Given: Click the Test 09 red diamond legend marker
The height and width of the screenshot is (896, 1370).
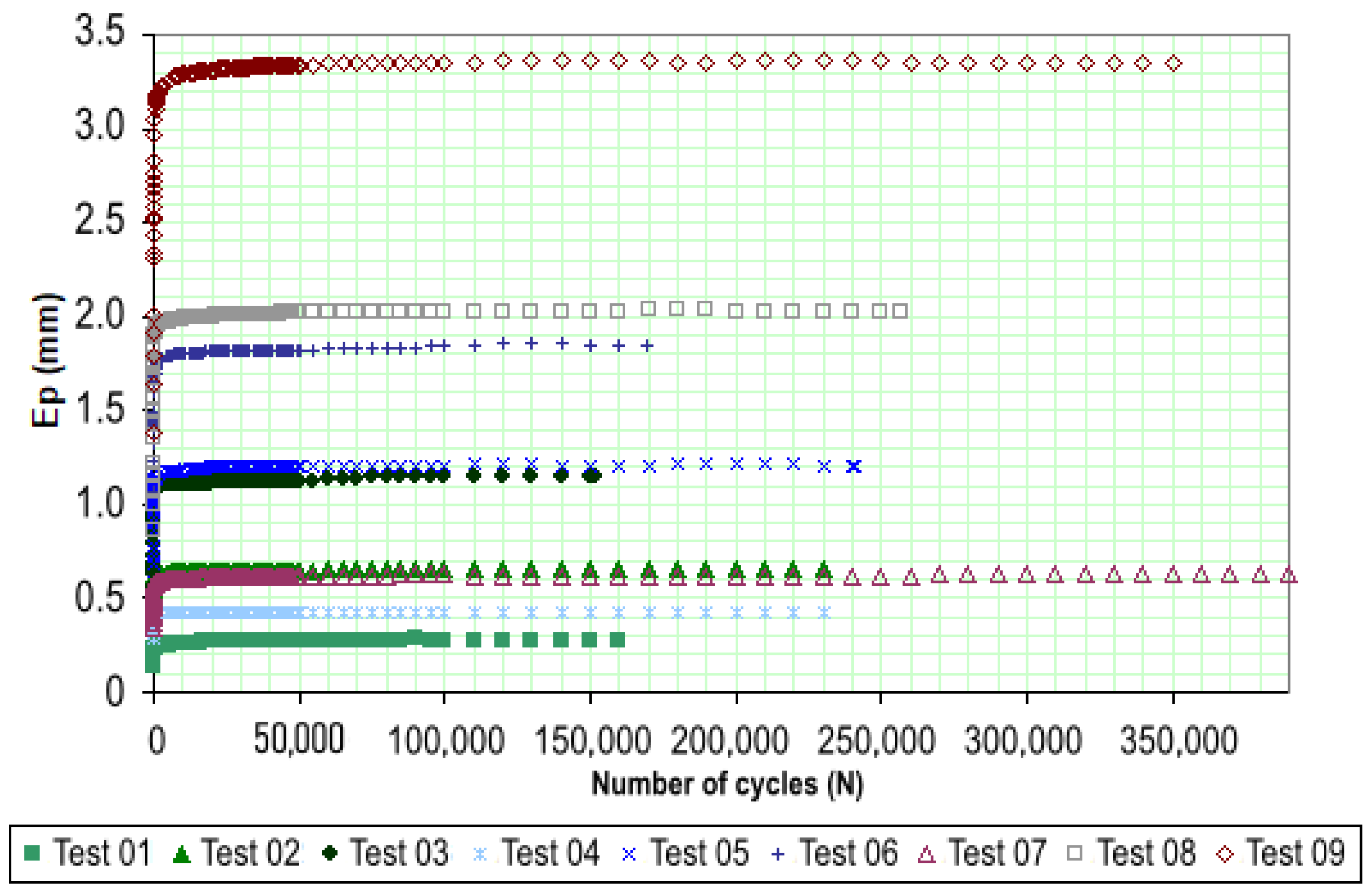Looking at the screenshot, I should click(x=1224, y=854).
